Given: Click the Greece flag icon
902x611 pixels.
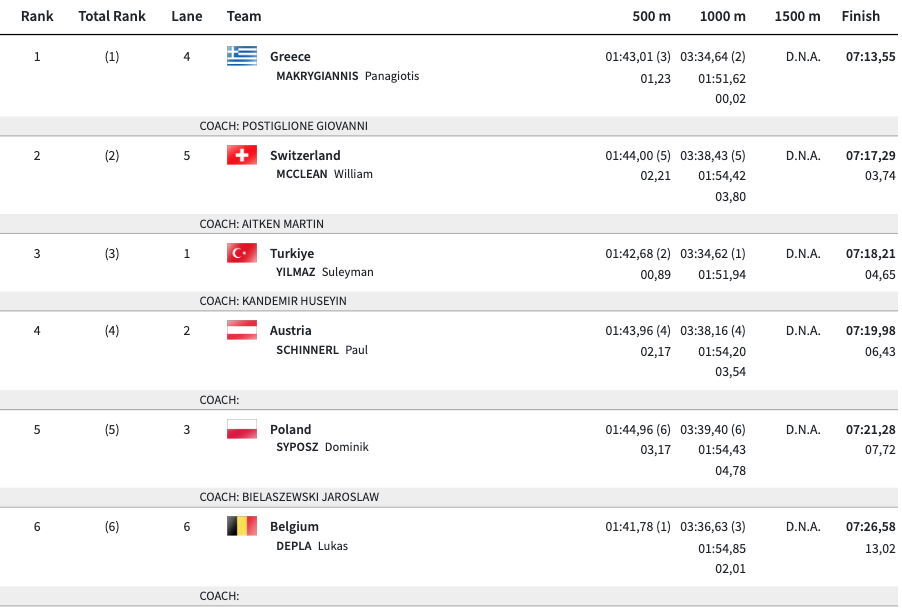Looking at the screenshot, I should 242,56.
